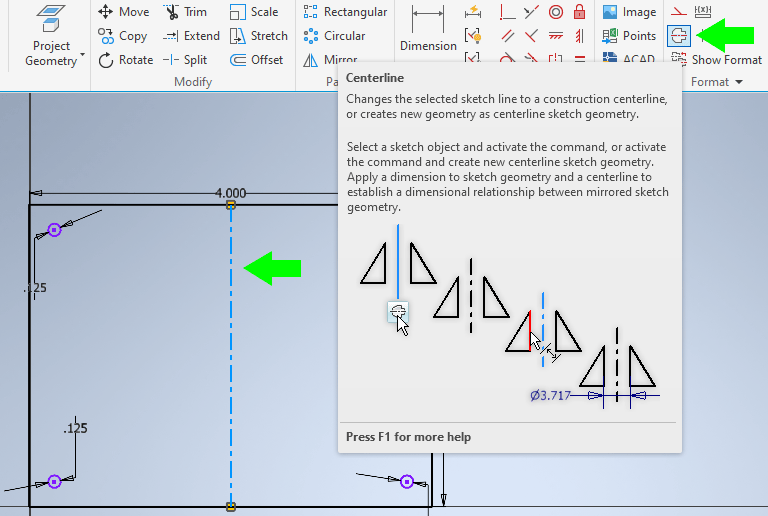Toggle Construction line format
This screenshot has height=516, width=768.
coord(679,11)
